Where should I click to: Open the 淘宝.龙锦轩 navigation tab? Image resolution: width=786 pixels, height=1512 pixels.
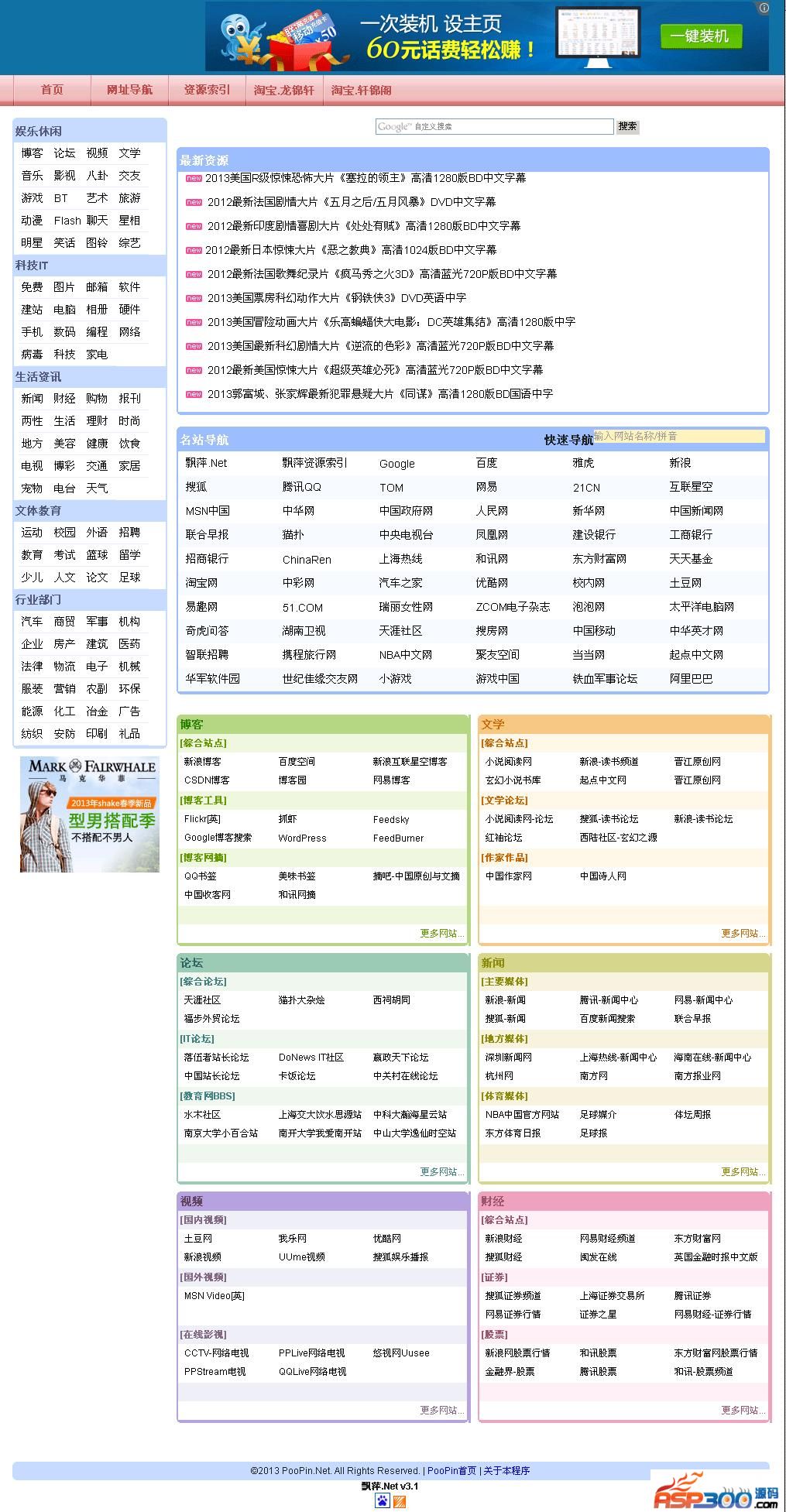[284, 90]
